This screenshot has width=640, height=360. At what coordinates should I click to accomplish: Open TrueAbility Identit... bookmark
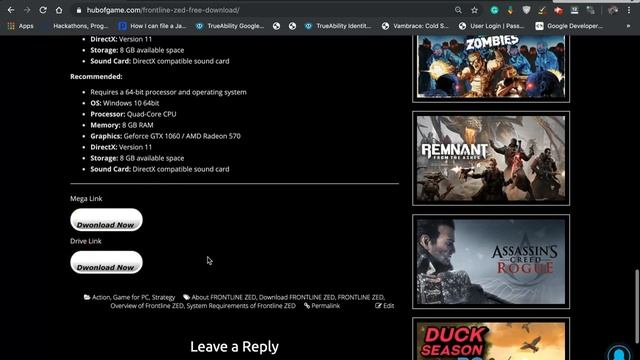point(338,26)
